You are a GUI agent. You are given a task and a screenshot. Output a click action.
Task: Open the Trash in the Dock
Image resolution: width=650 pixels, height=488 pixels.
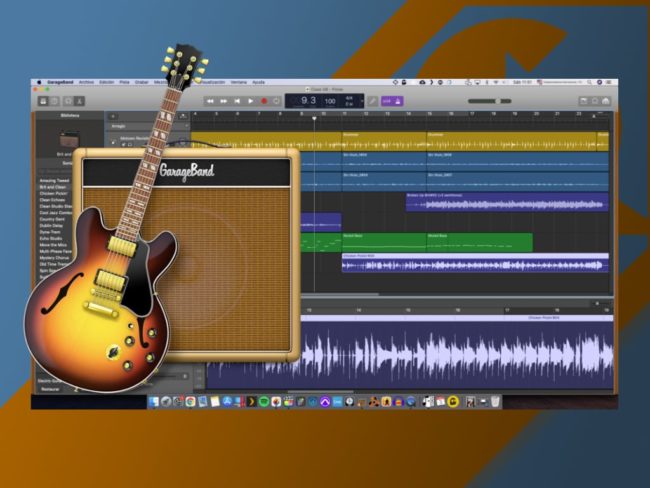click(x=495, y=401)
